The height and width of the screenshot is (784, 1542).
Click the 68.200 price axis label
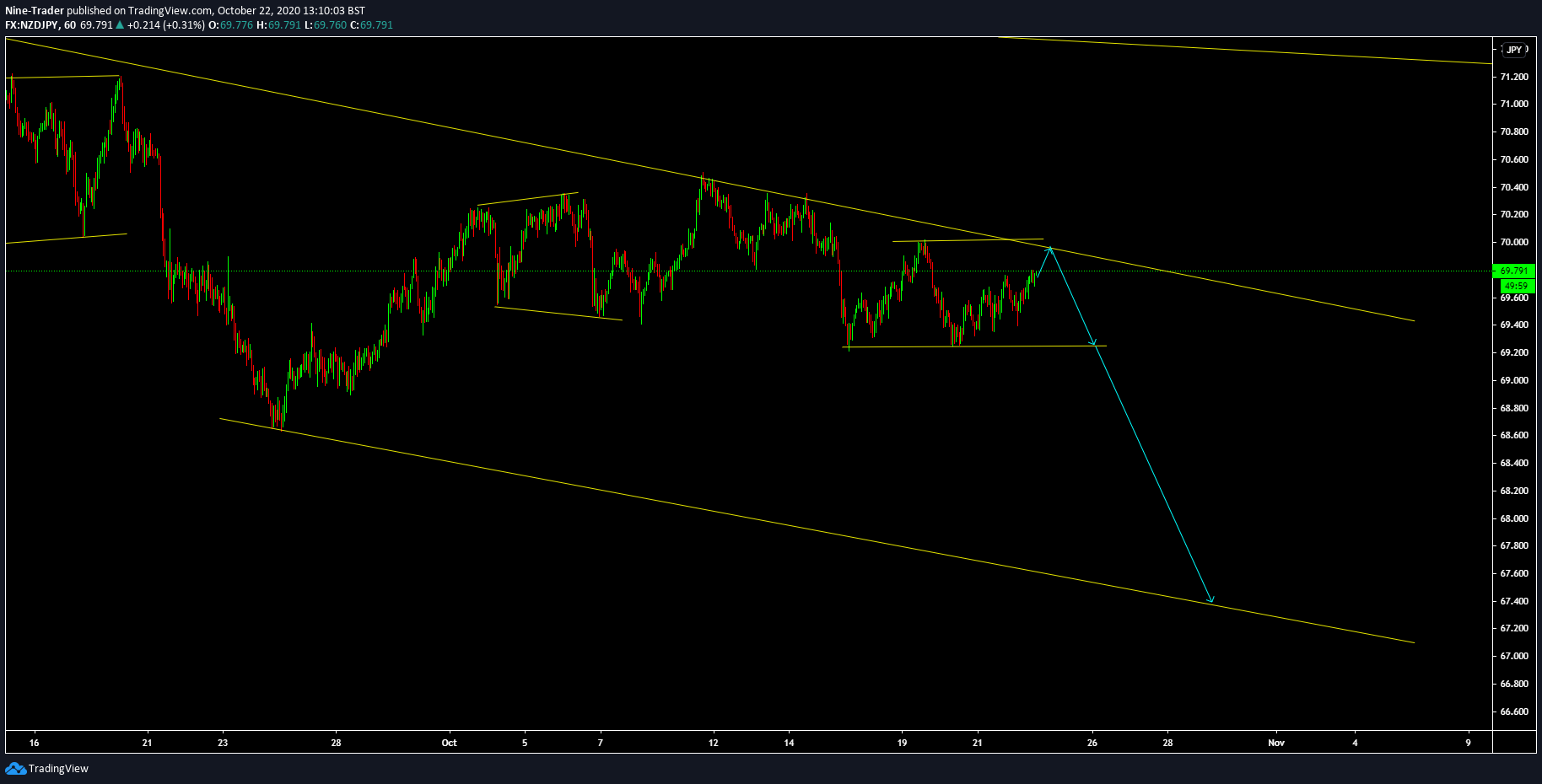[1514, 491]
